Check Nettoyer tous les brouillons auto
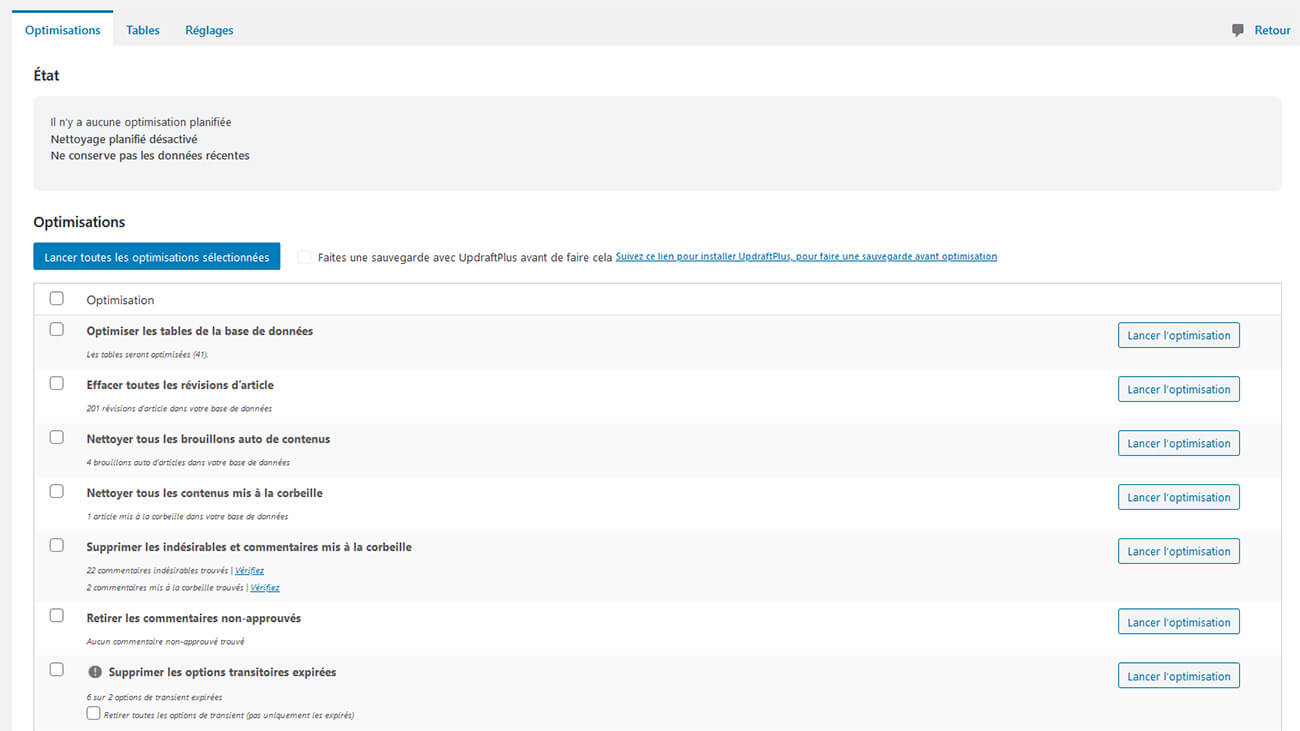Screen dimensions: 1300x731 click(x=57, y=437)
